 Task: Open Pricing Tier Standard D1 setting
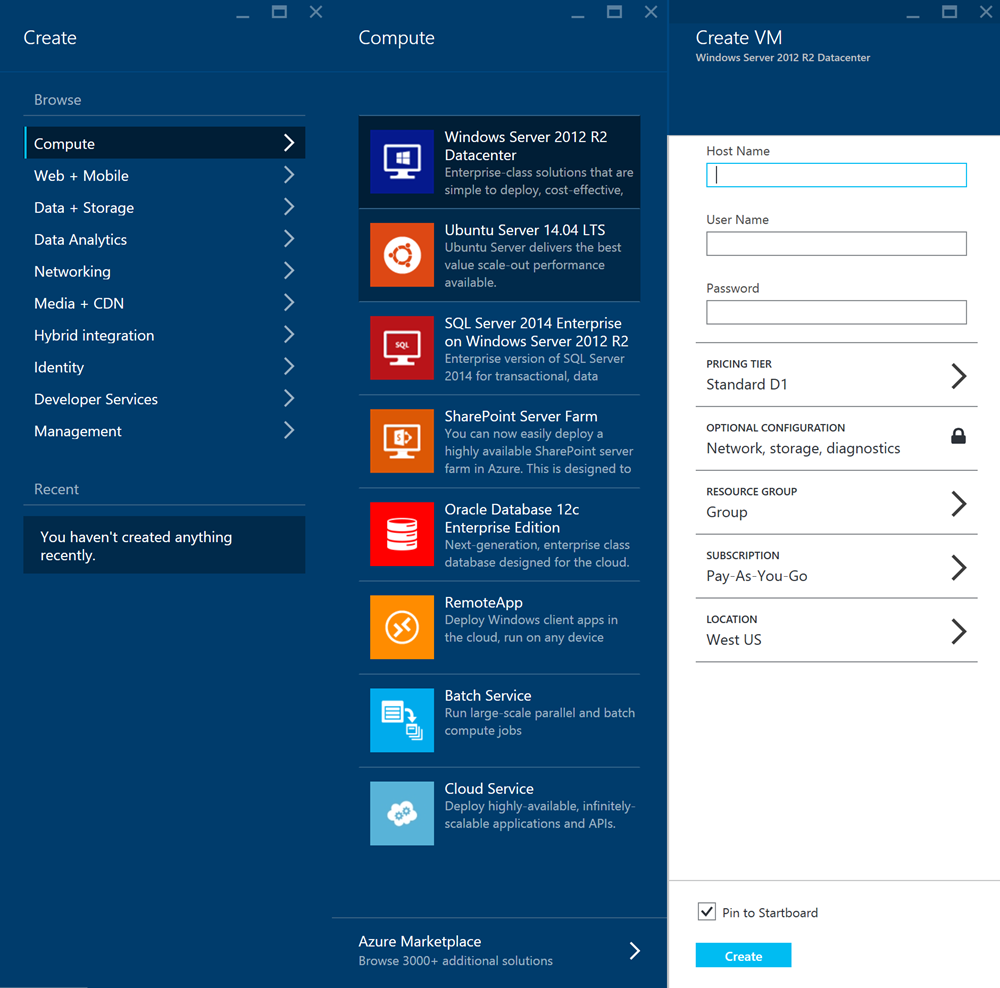click(x=836, y=375)
